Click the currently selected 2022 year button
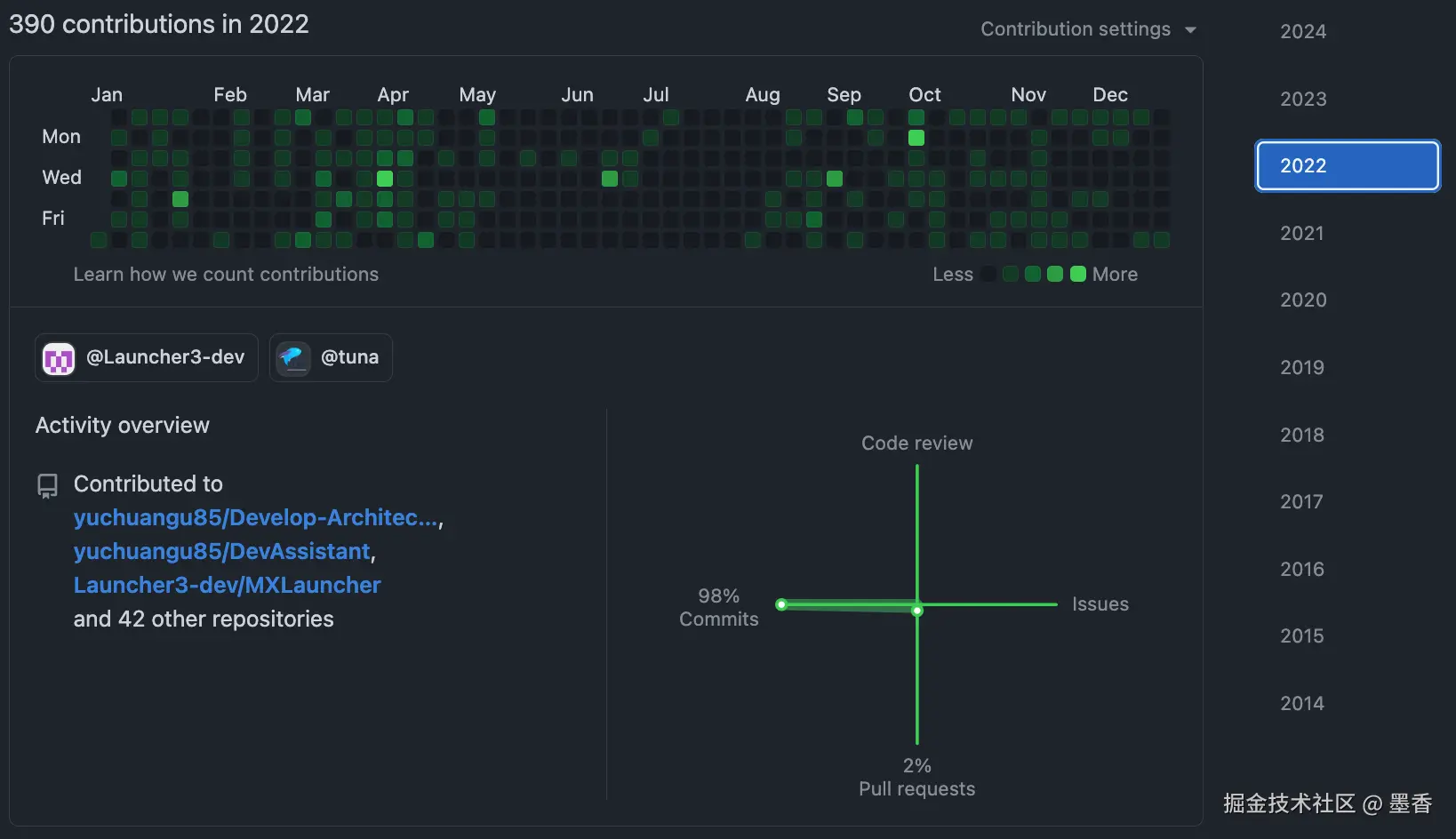1456x839 pixels. [1347, 165]
